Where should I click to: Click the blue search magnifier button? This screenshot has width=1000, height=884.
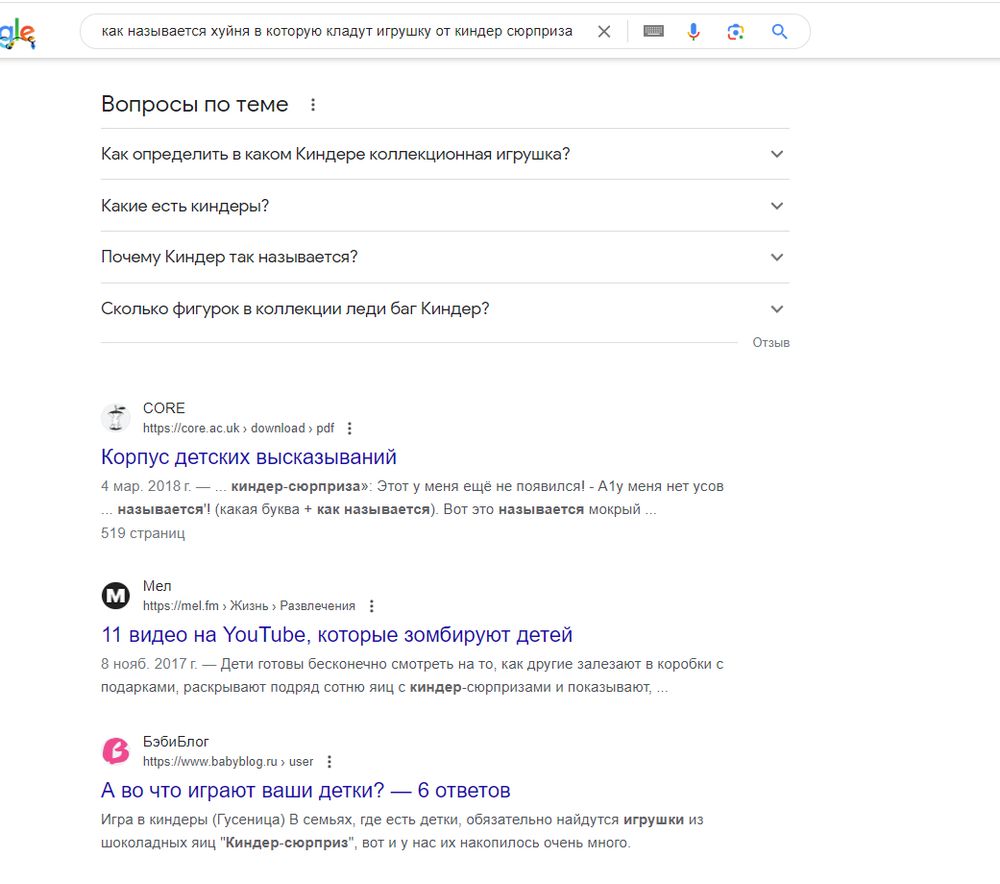click(x=780, y=32)
